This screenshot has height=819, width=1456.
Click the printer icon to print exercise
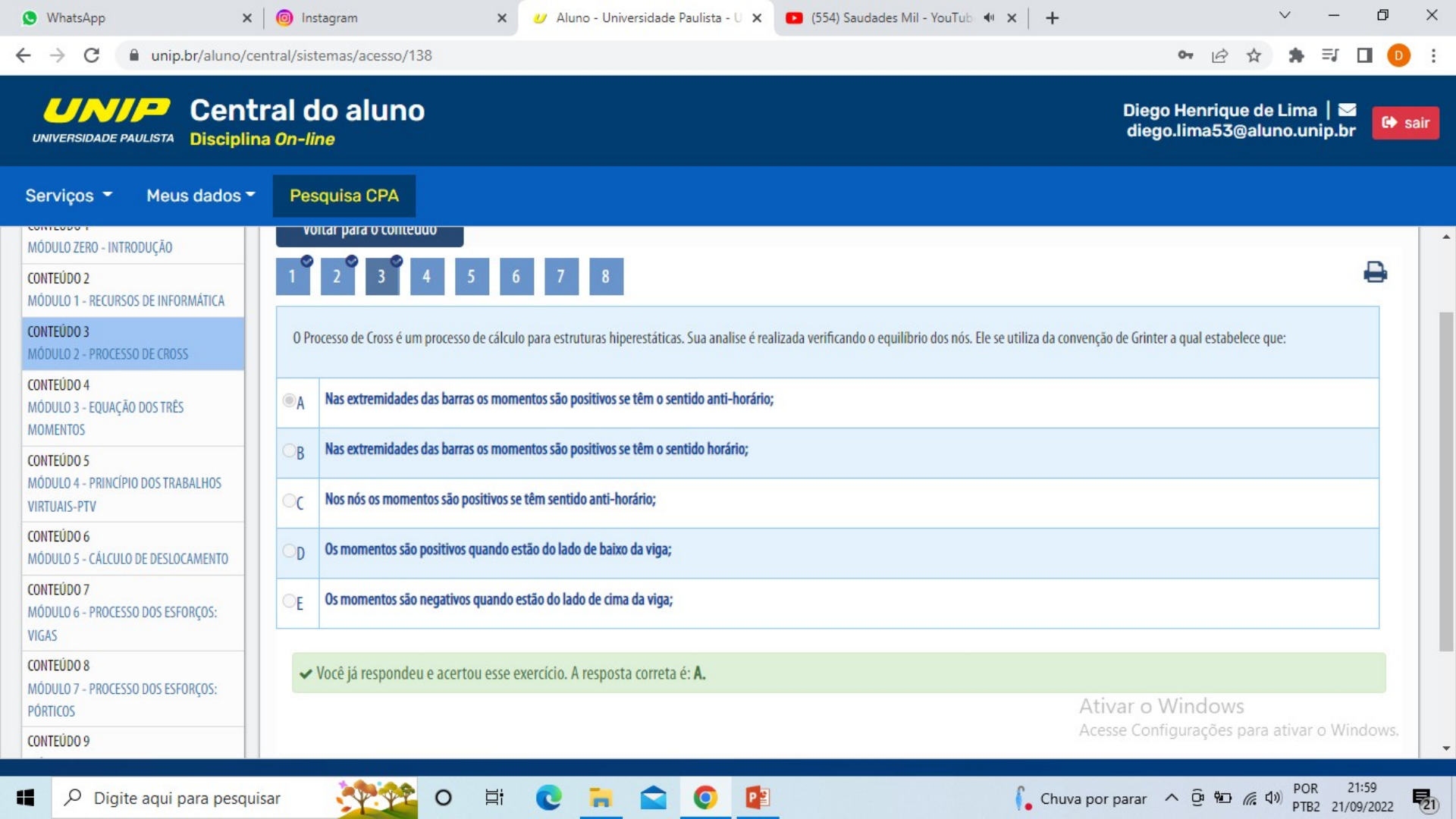1375,272
